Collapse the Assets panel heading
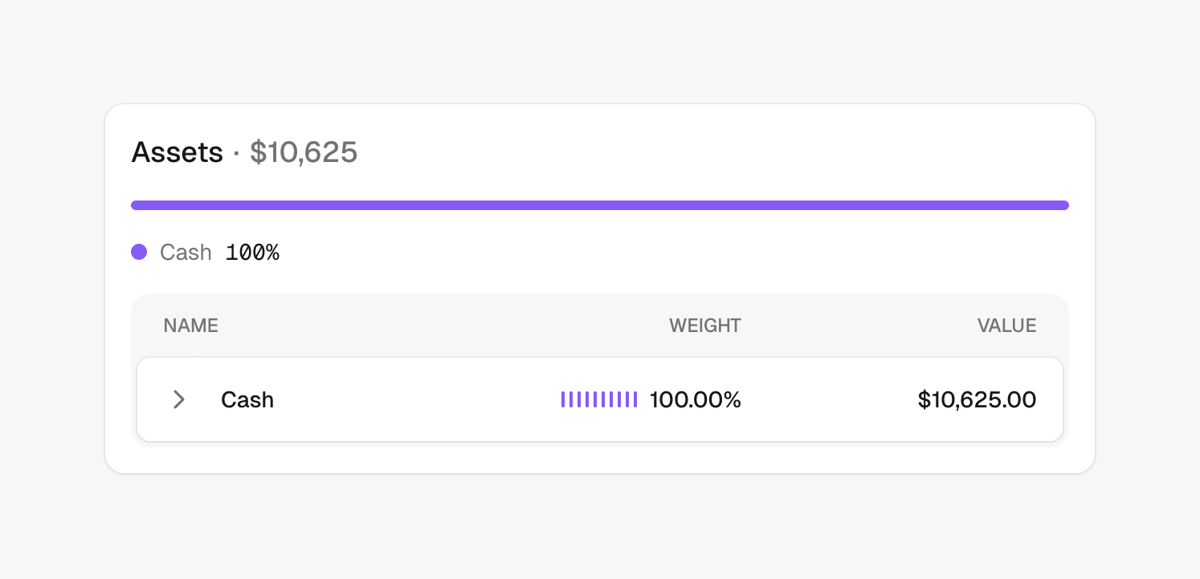 [x=176, y=152]
